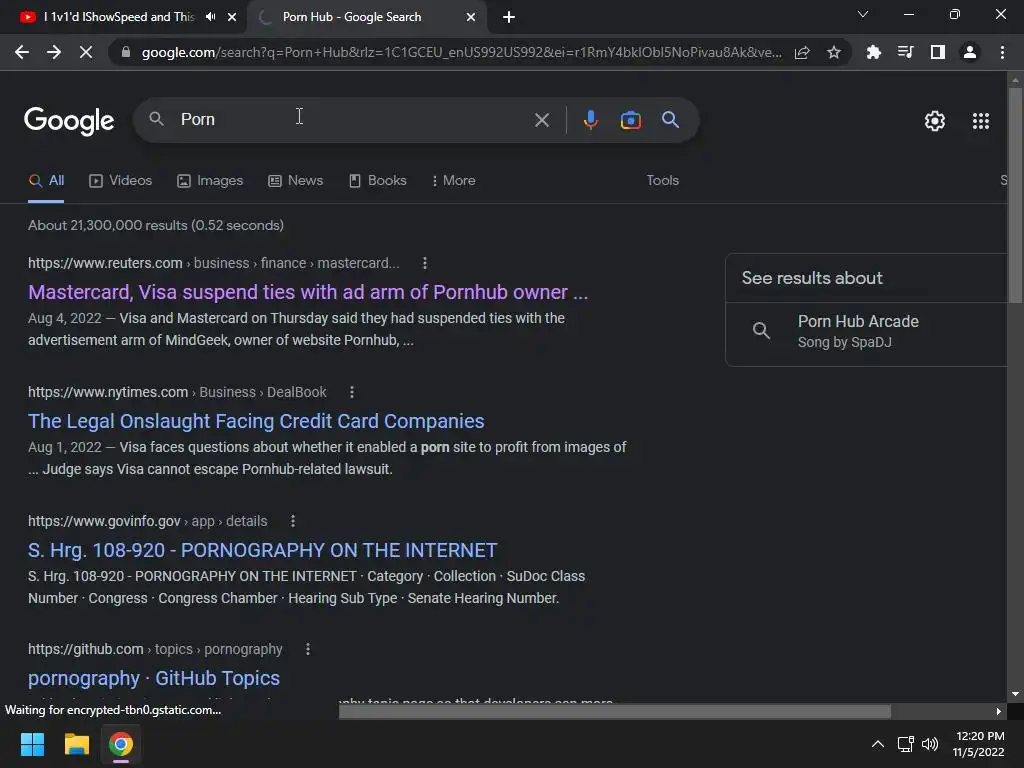
Task: Search by image with camera icon
Action: point(630,120)
